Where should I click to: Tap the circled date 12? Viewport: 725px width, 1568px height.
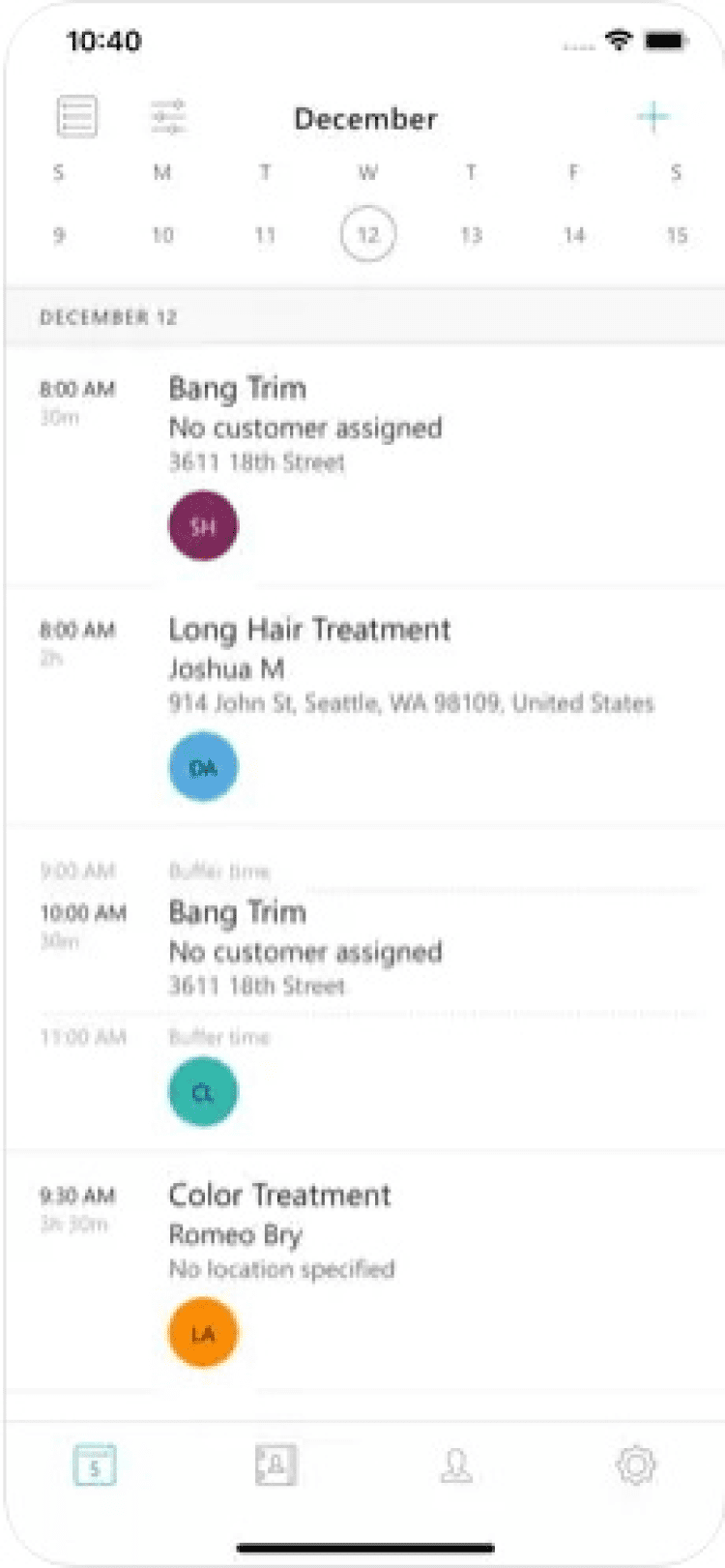tap(368, 235)
